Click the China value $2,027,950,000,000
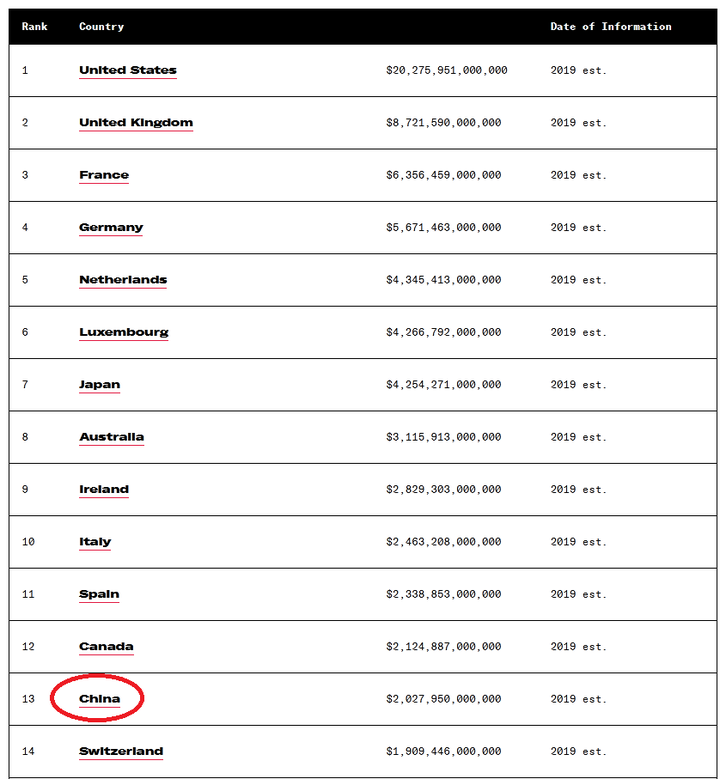Image resolution: width=720 pixels, height=779 pixels. (x=443, y=699)
